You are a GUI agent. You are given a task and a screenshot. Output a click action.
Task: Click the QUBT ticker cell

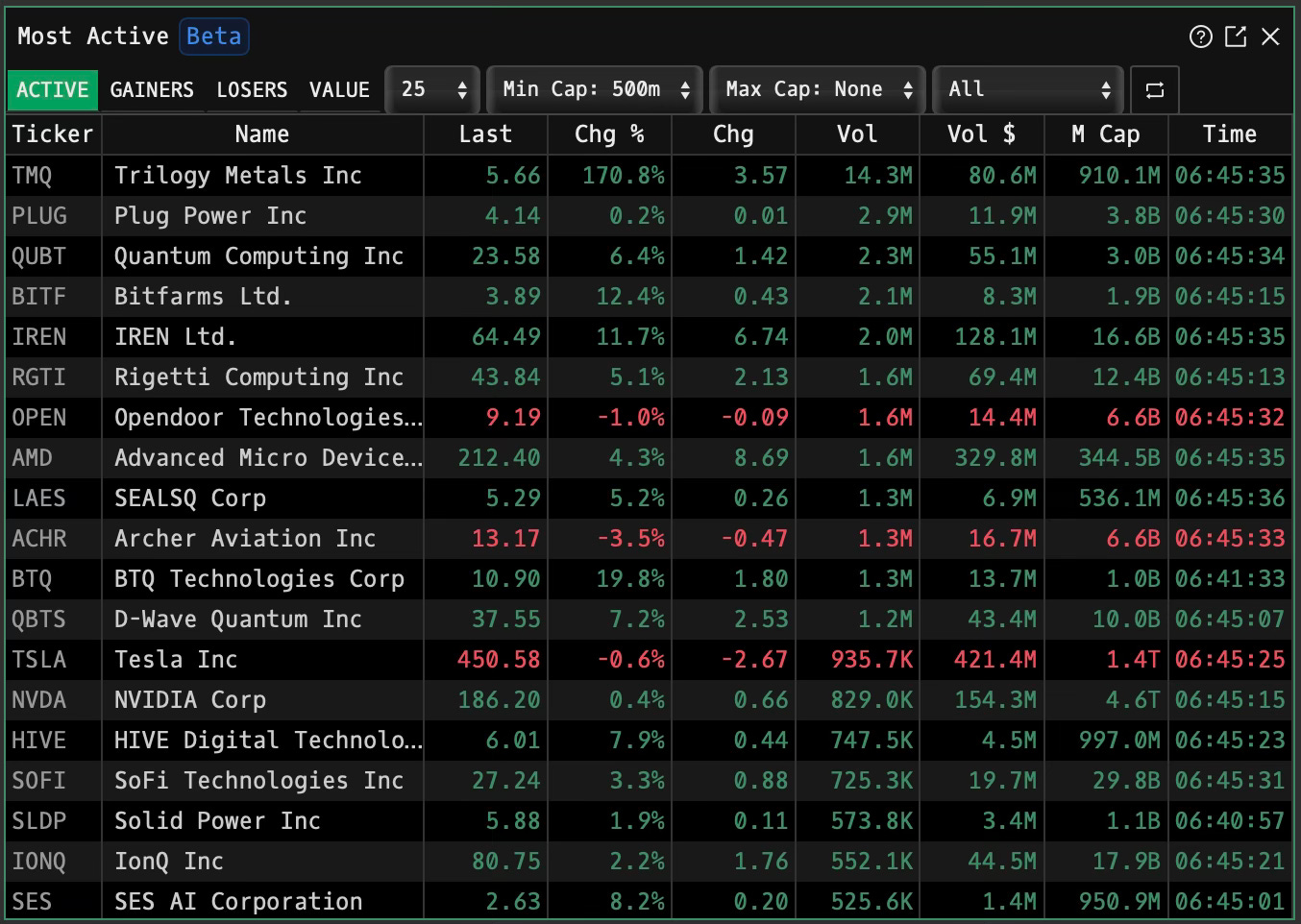[x=53, y=256]
